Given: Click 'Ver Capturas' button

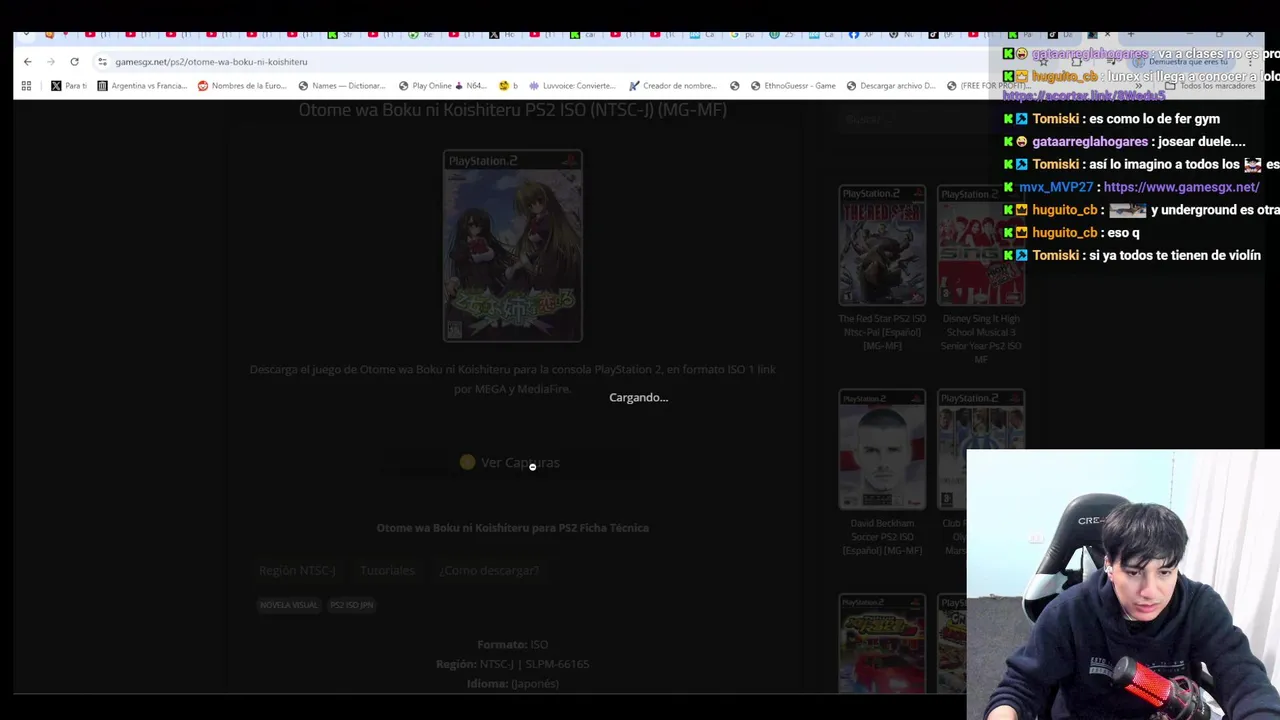Looking at the screenshot, I should pyautogui.click(x=510, y=462).
